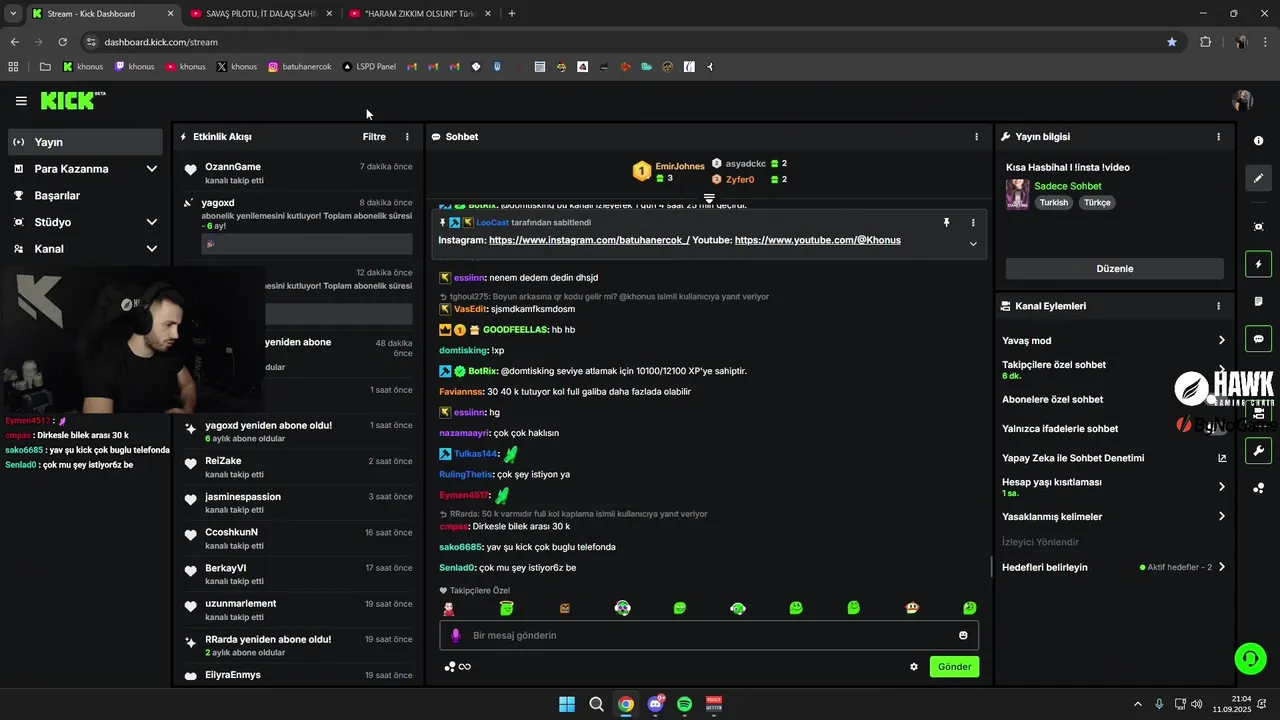This screenshot has width=1280, height=720.
Task: Open the Sohbet panel three-dot menu
Action: (977, 137)
